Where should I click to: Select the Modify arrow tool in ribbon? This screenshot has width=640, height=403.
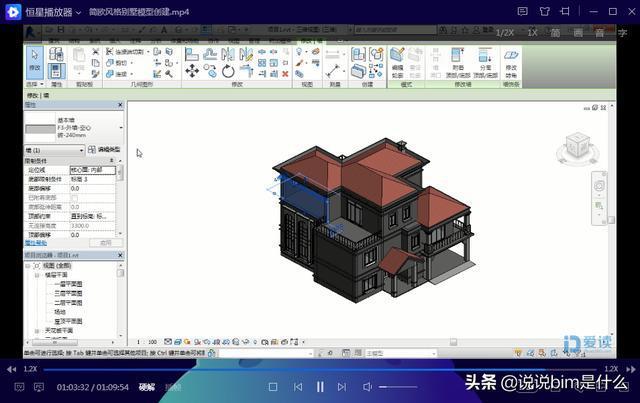coord(34,60)
